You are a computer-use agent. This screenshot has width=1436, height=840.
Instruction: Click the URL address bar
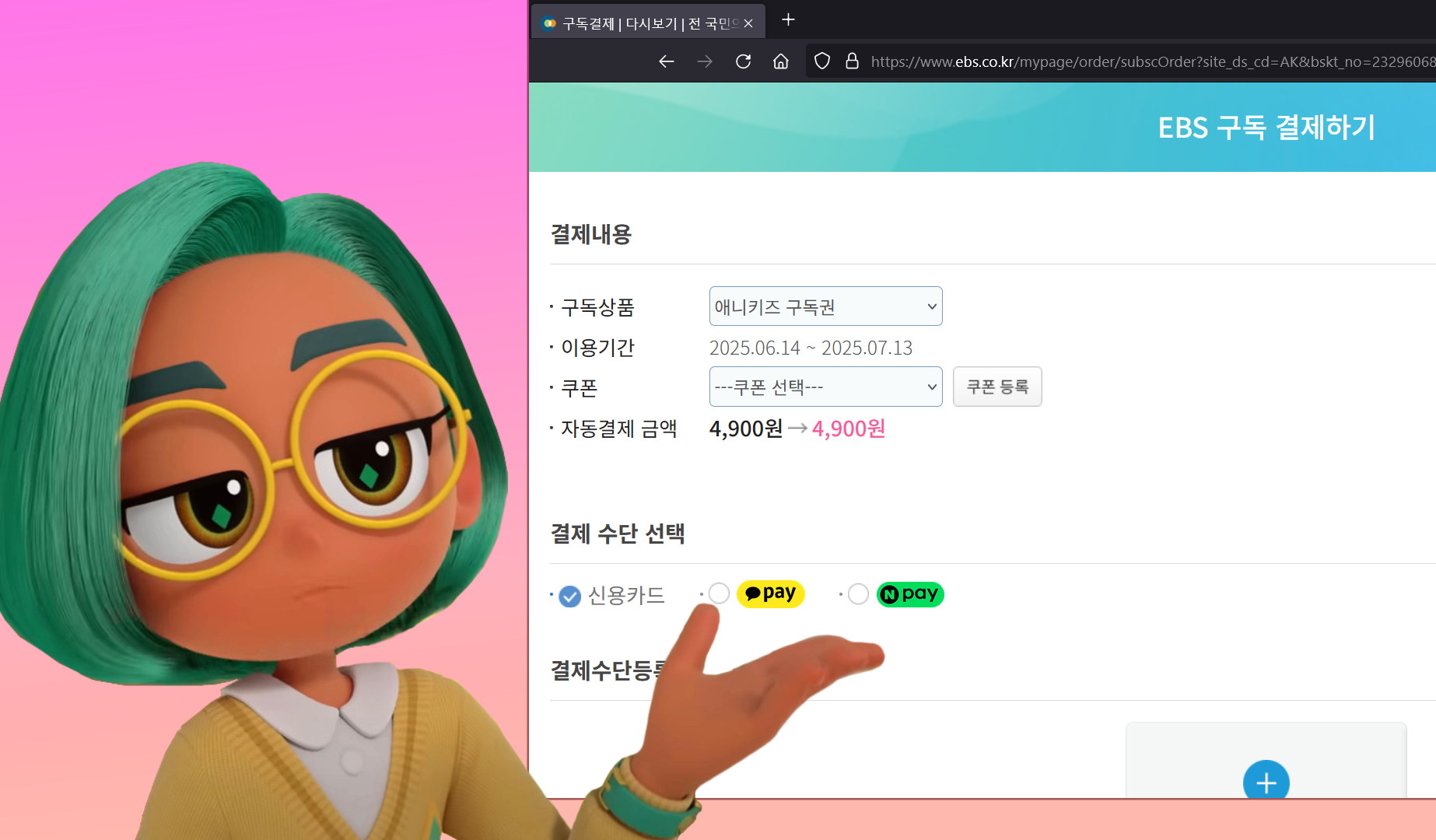[x=1151, y=61]
